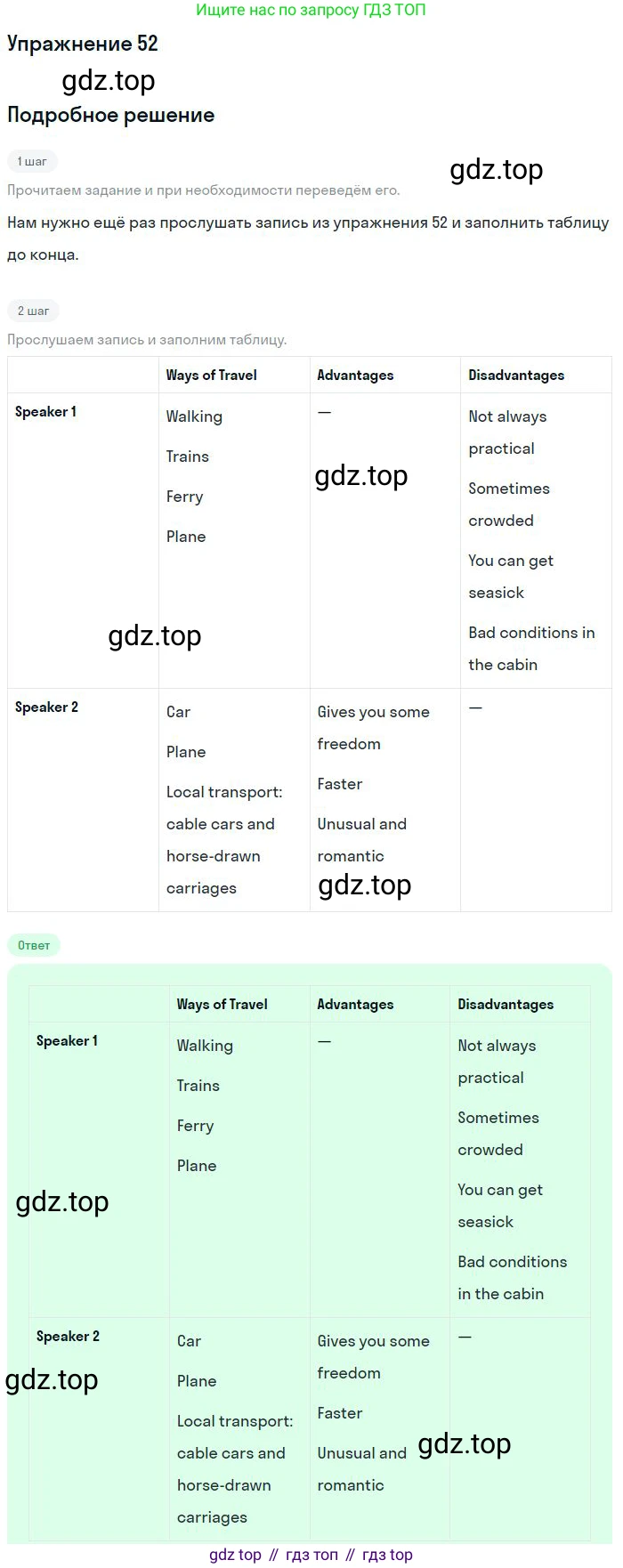The height and width of the screenshot is (1568, 623).
Task: Click 'Speaker 1' label in the green answer table
Action: [x=67, y=1041]
